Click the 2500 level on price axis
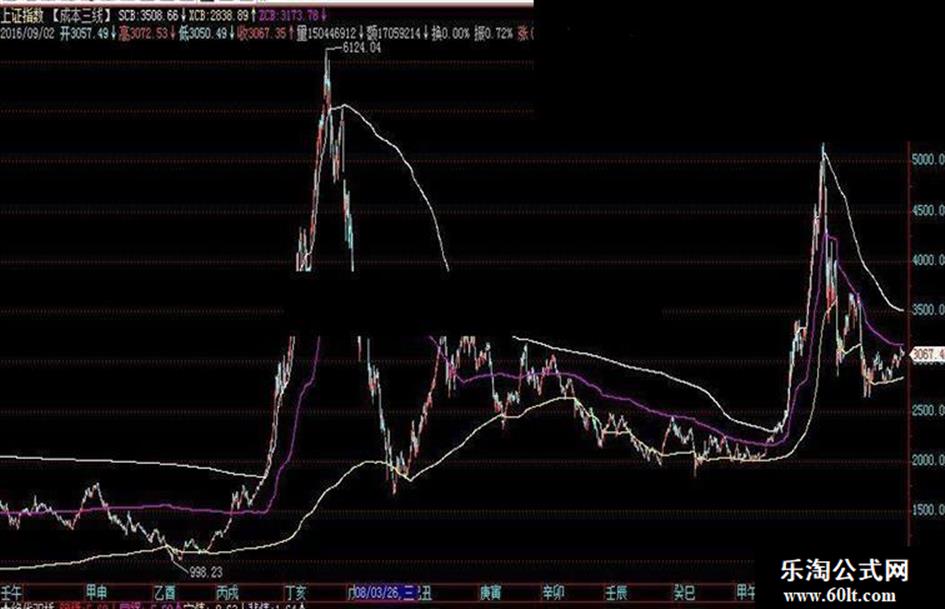 (x=928, y=410)
